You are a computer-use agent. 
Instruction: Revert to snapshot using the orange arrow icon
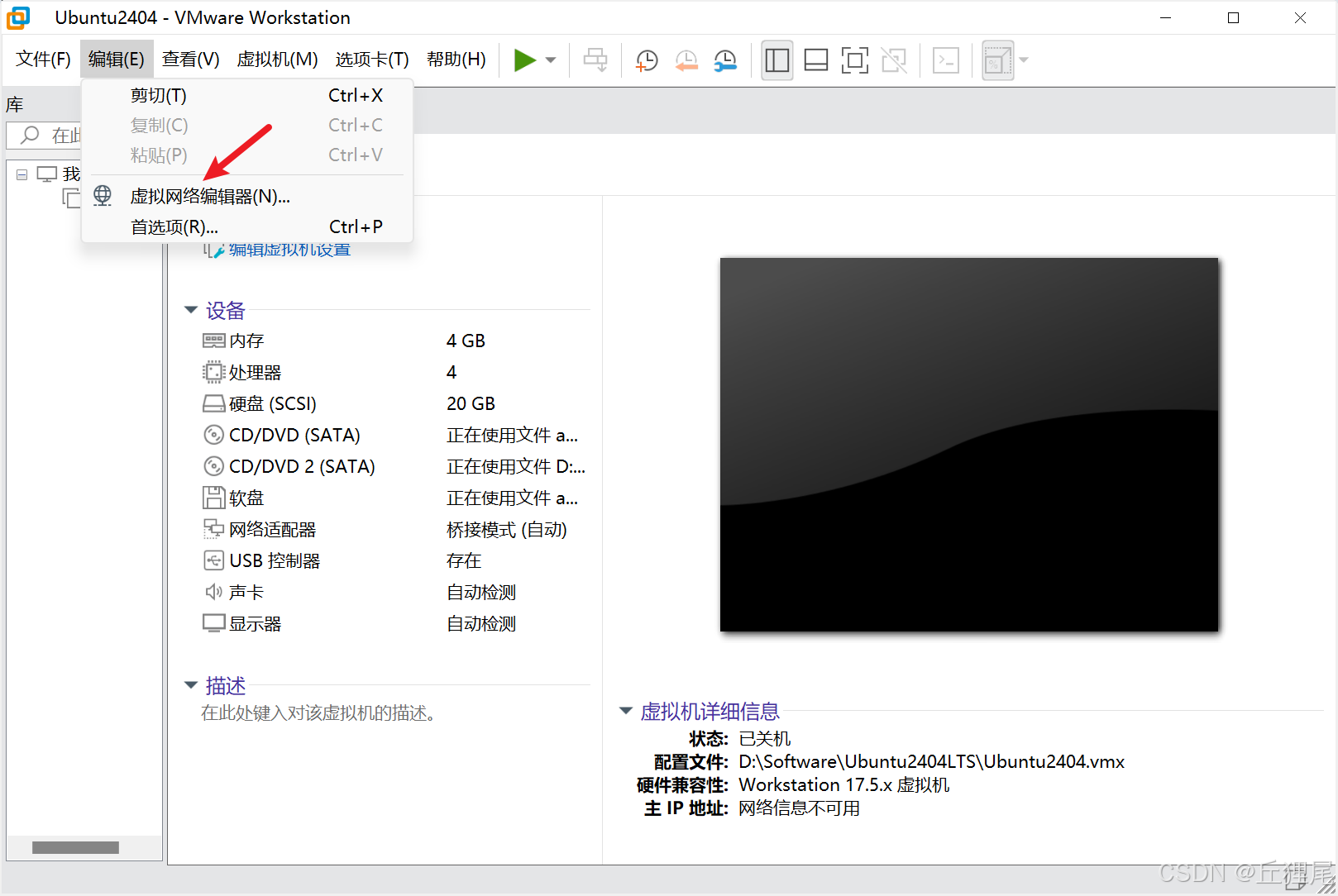[686, 60]
